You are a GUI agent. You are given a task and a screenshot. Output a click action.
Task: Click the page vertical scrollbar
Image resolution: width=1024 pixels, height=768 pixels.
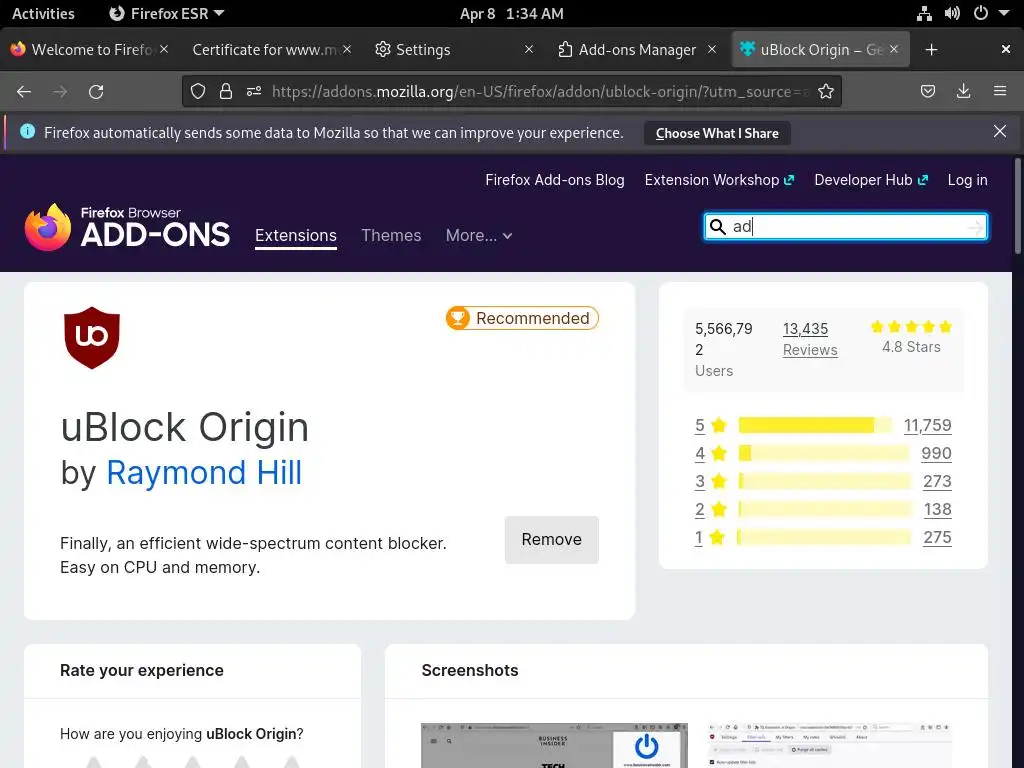pyautogui.click(x=1017, y=206)
